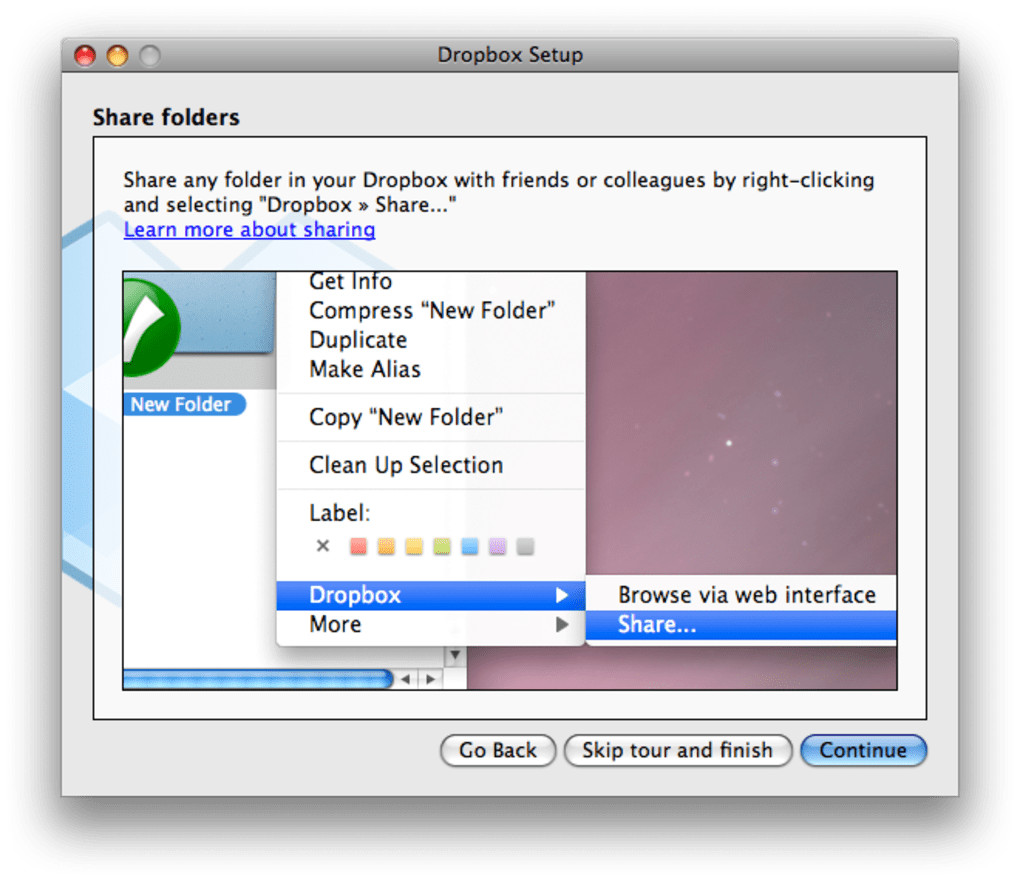Apply the green label color
Image resolution: width=1020 pixels, height=881 pixels.
pyautogui.click(x=442, y=547)
